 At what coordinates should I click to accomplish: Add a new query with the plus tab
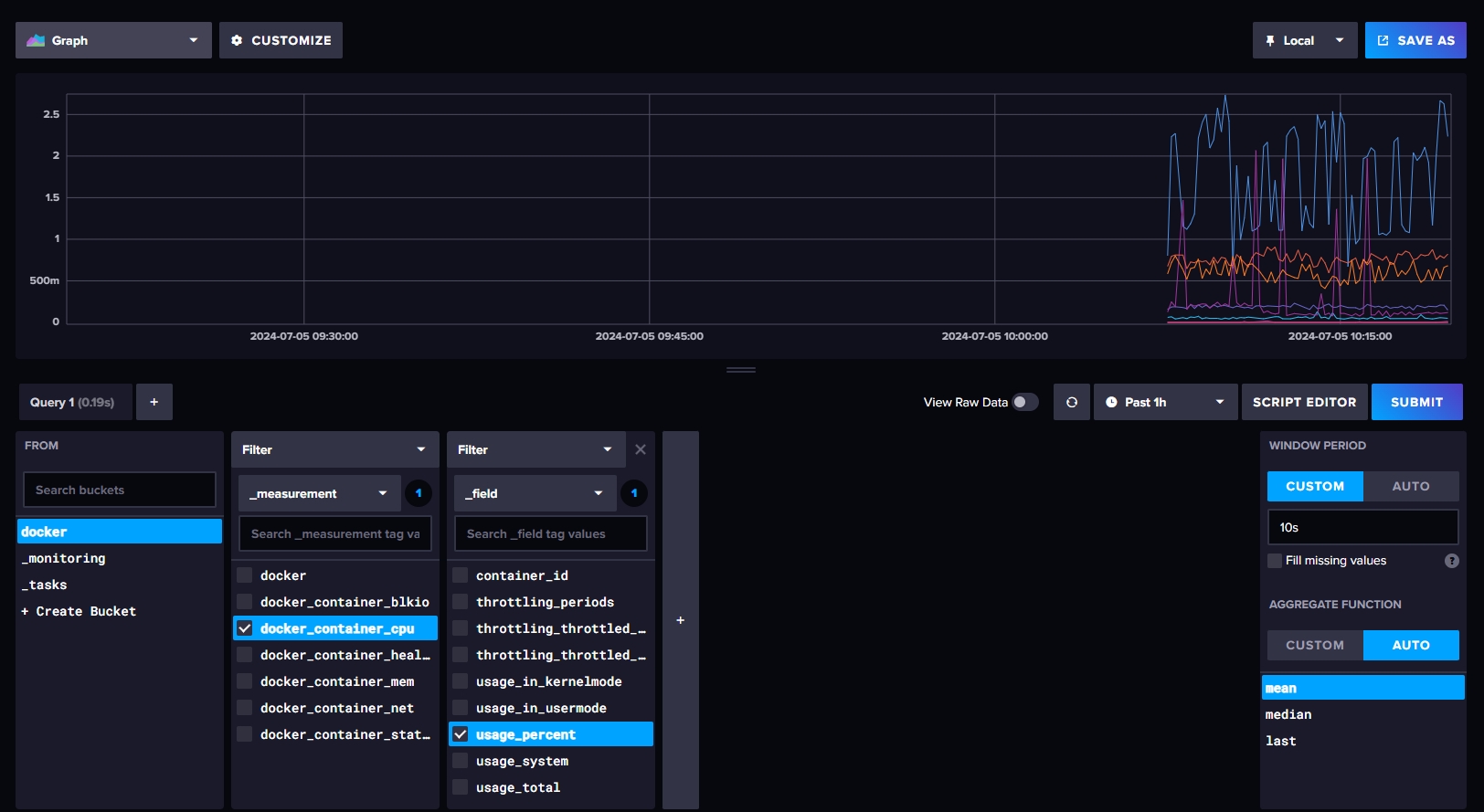point(154,402)
